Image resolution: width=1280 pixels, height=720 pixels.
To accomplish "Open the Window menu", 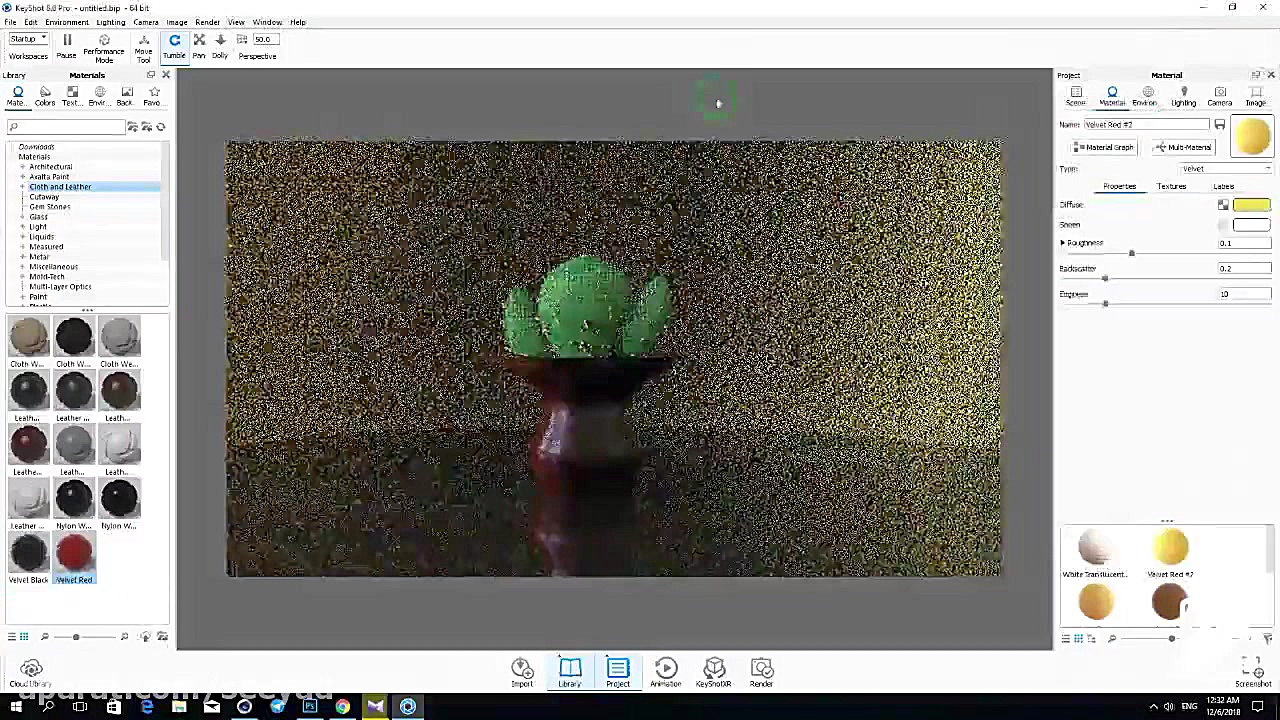I will pos(267,22).
